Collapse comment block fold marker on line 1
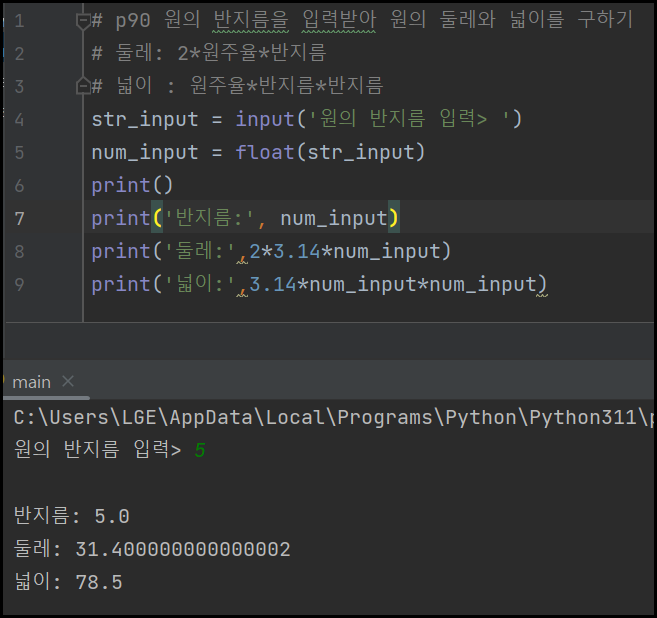The image size is (657, 618). click(x=83, y=21)
